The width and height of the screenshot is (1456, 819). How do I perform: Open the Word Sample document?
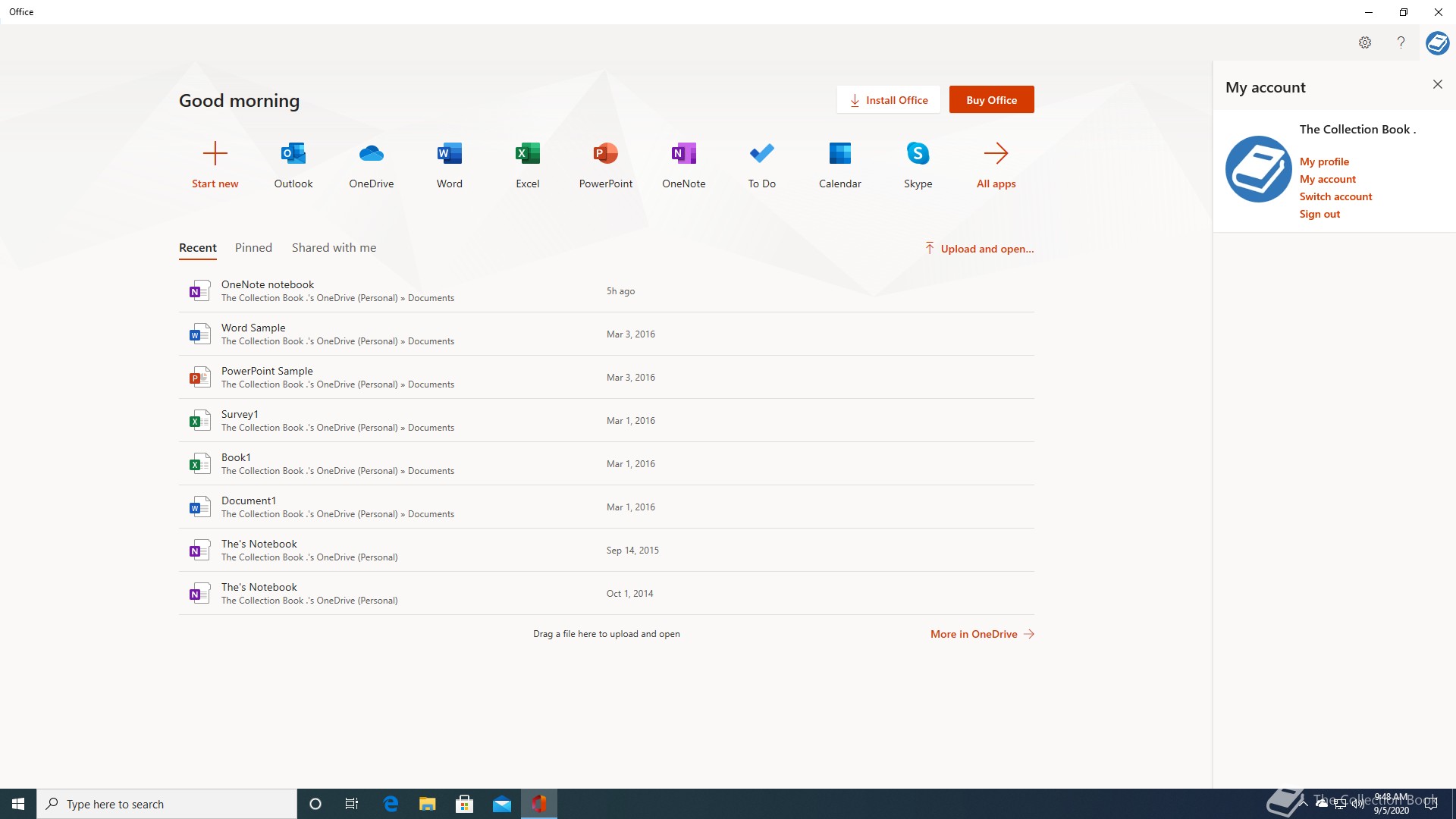pos(253,328)
